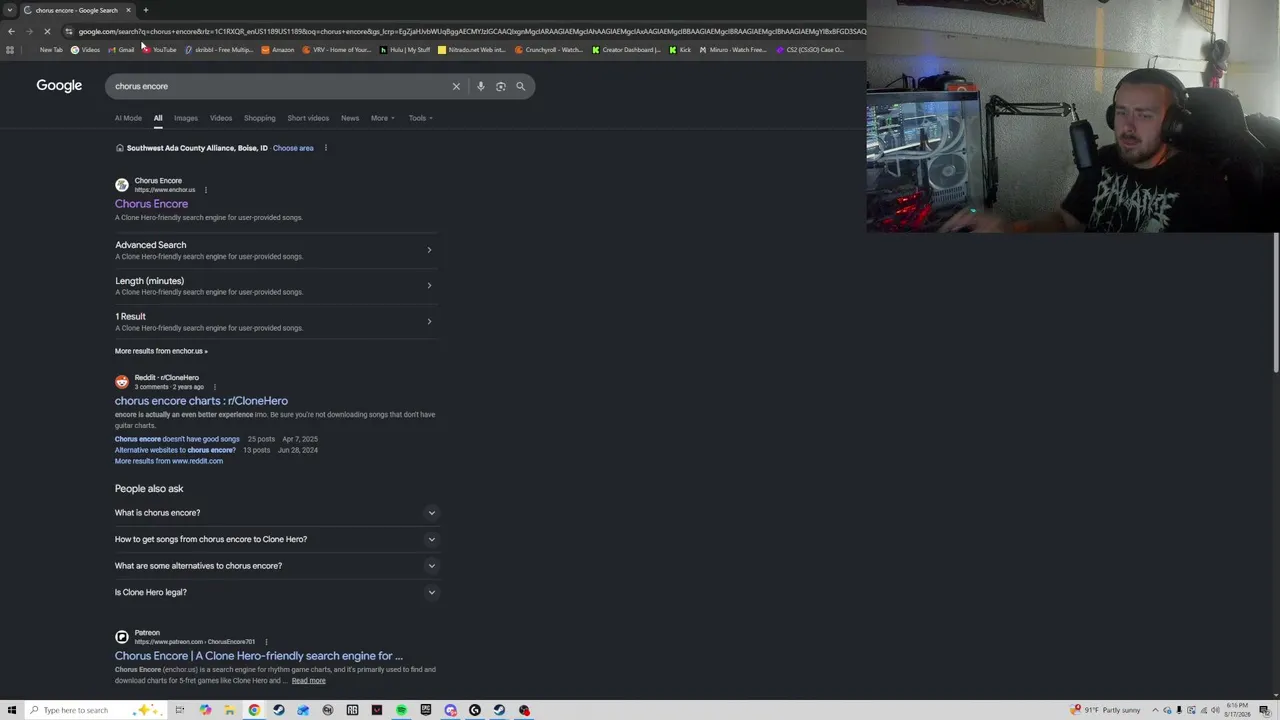The height and width of the screenshot is (720, 1280).
Task: Close the 'chorus encore - Google Search' tab
Action: click(x=128, y=10)
